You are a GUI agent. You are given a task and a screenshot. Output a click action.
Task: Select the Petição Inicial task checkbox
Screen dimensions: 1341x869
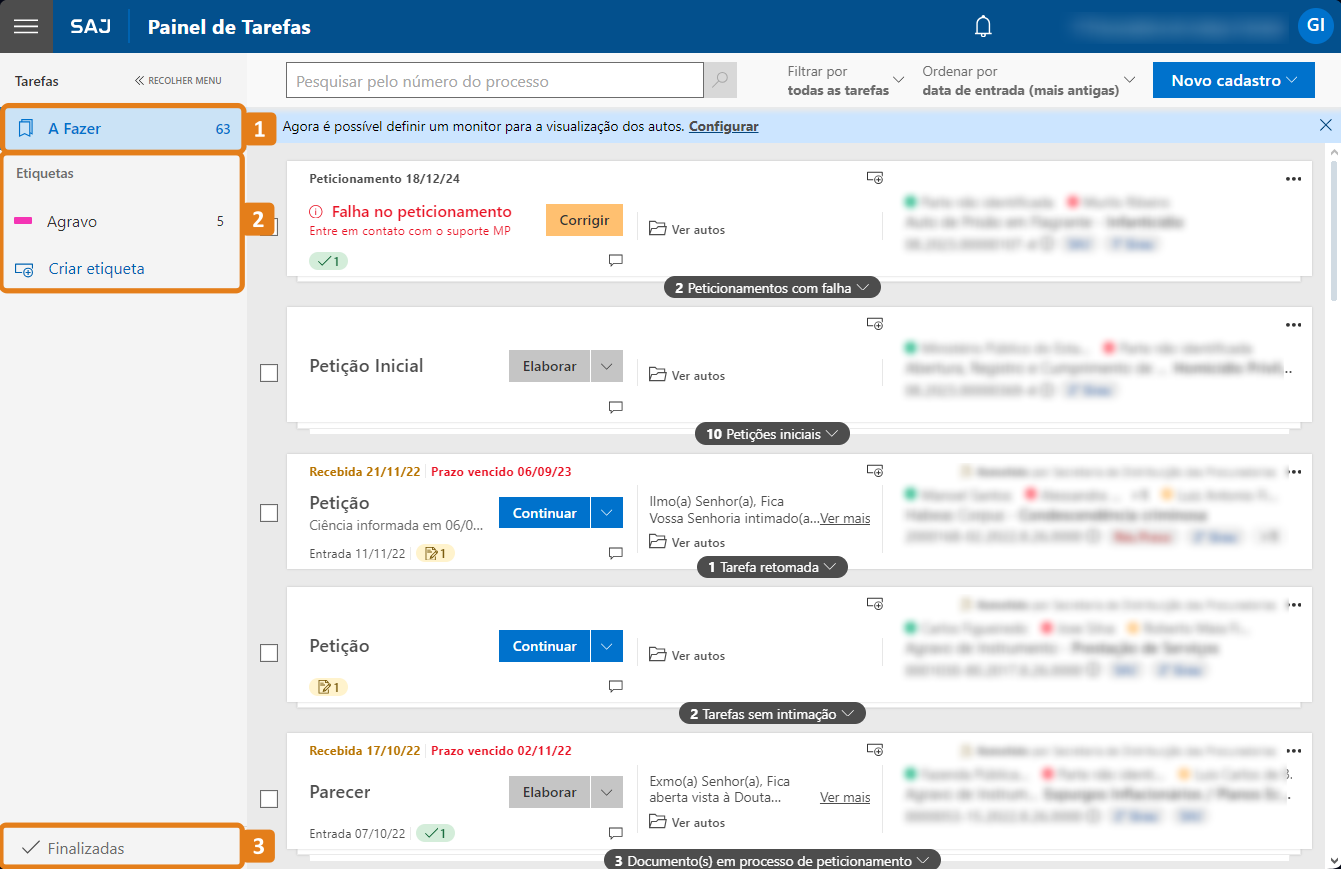pyautogui.click(x=268, y=373)
